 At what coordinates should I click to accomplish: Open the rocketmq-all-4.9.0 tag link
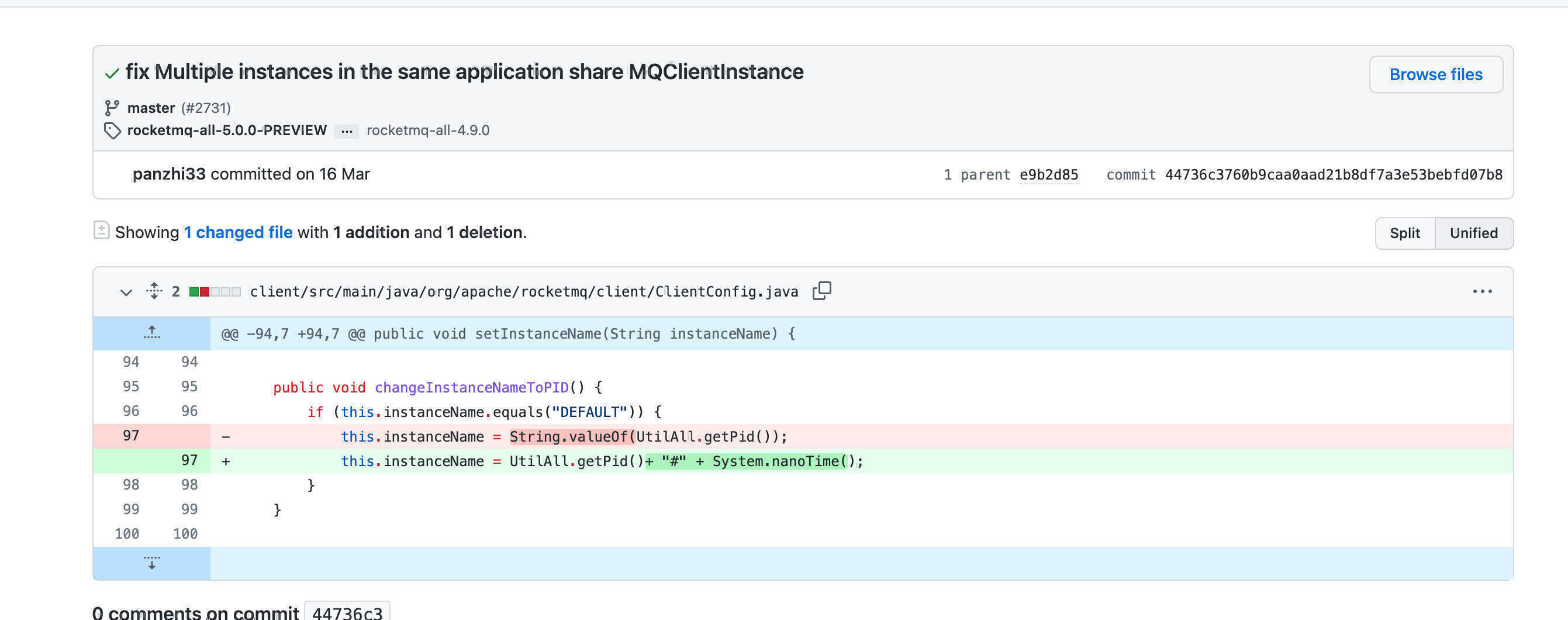pos(428,130)
